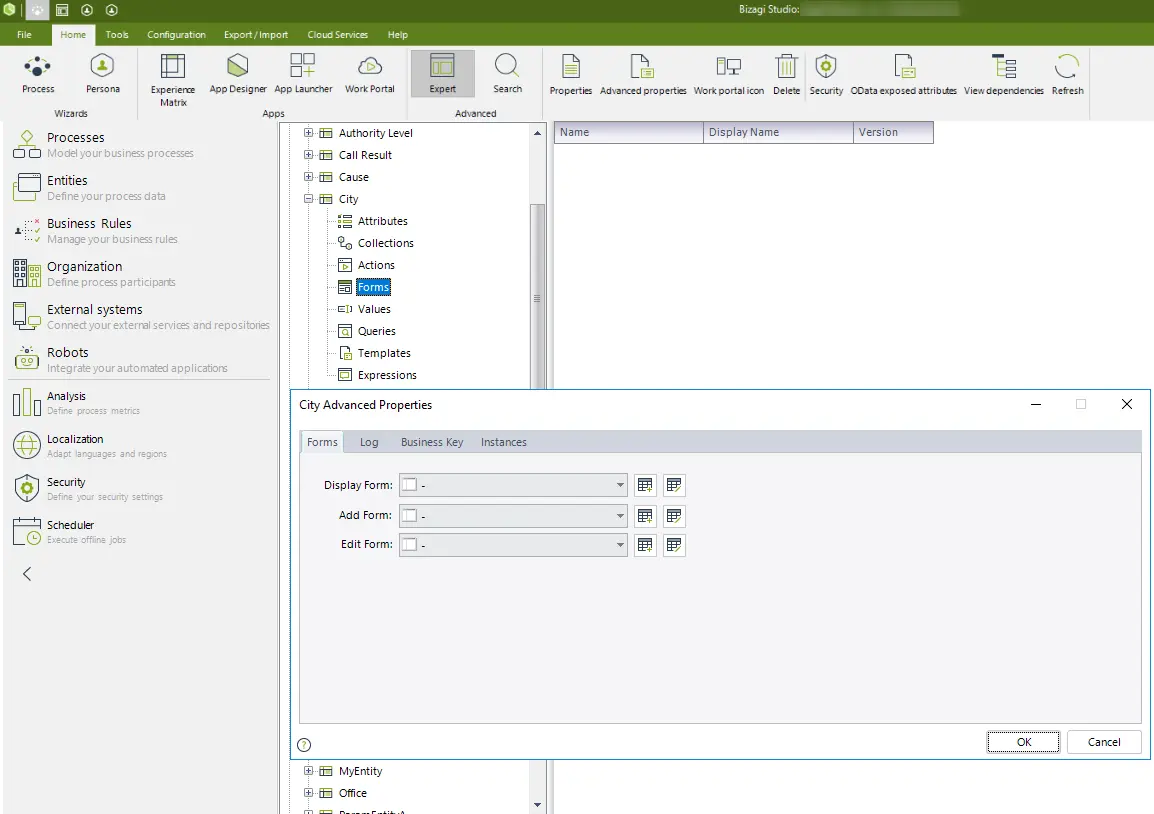
Task: Open OData exposed attributes
Action: tap(904, 74)
